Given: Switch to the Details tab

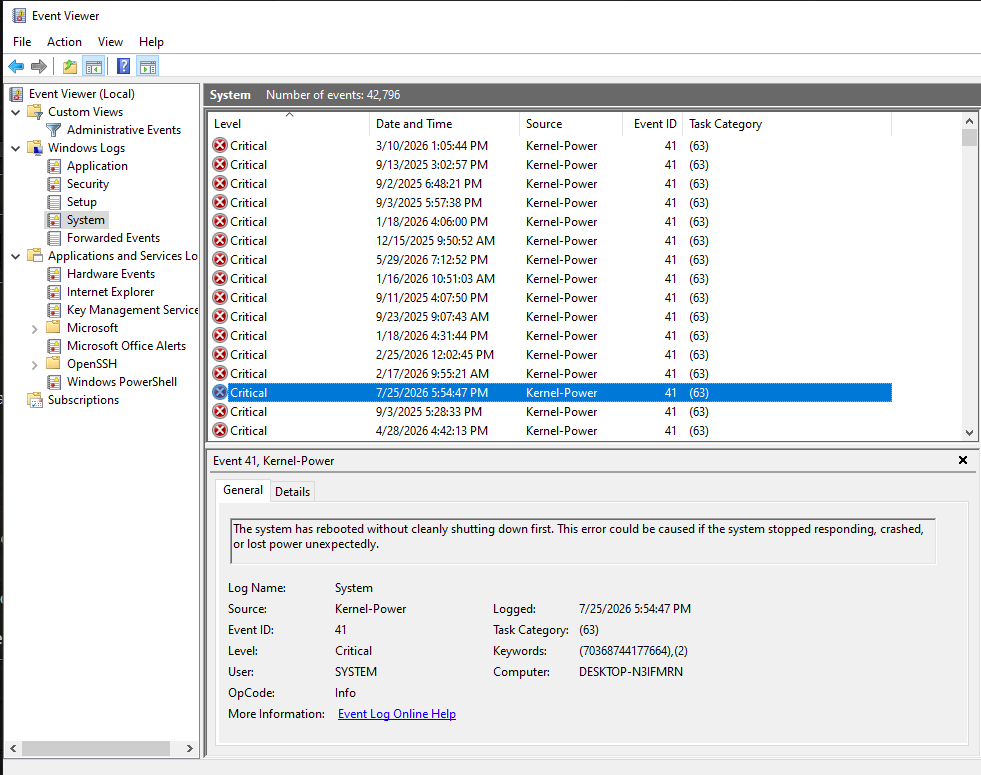Looking at the screenshot, I should click(292, 492).
